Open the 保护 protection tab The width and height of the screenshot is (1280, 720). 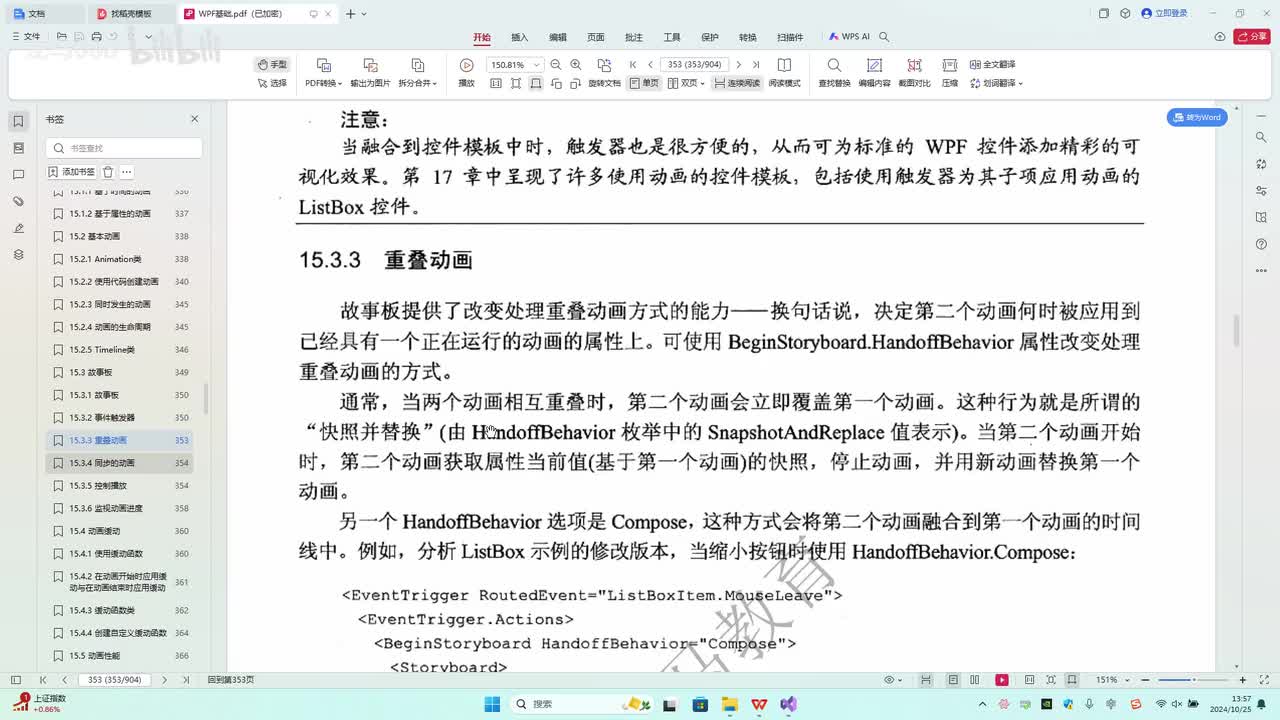click(x=710, y=37)
